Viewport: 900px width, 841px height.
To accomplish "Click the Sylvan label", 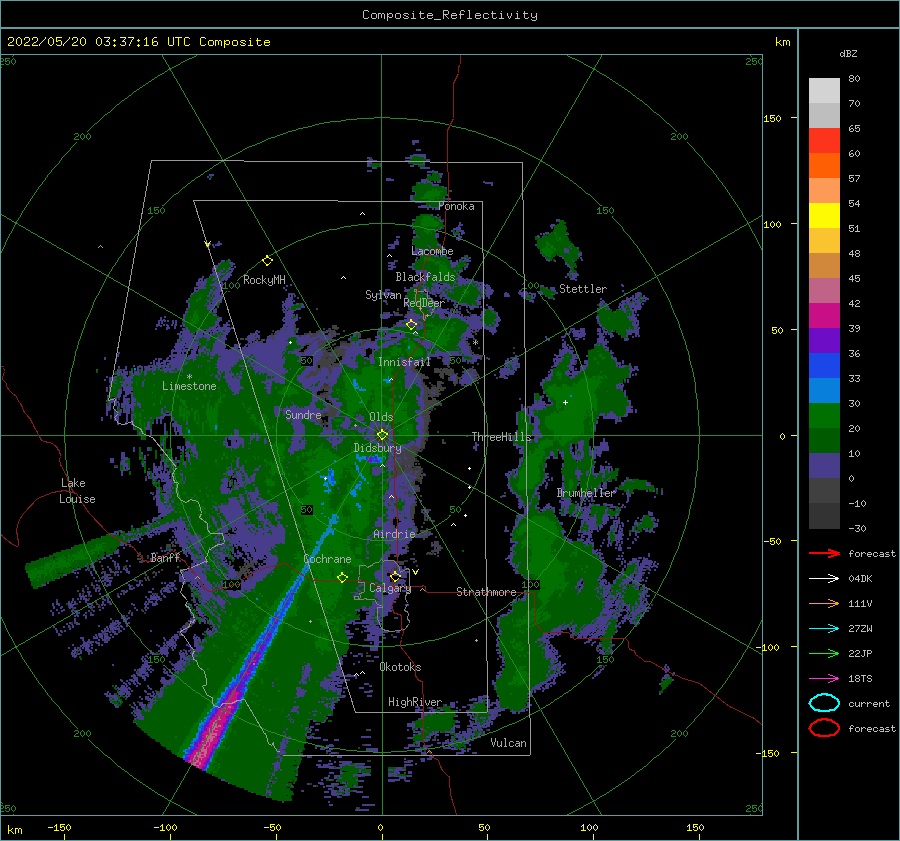I will 383,295.
